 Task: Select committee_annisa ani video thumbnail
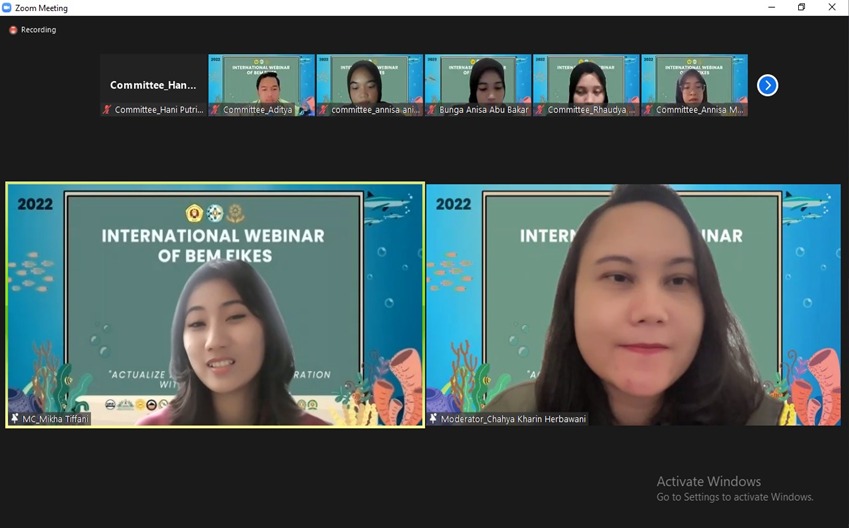click(369, 80)
